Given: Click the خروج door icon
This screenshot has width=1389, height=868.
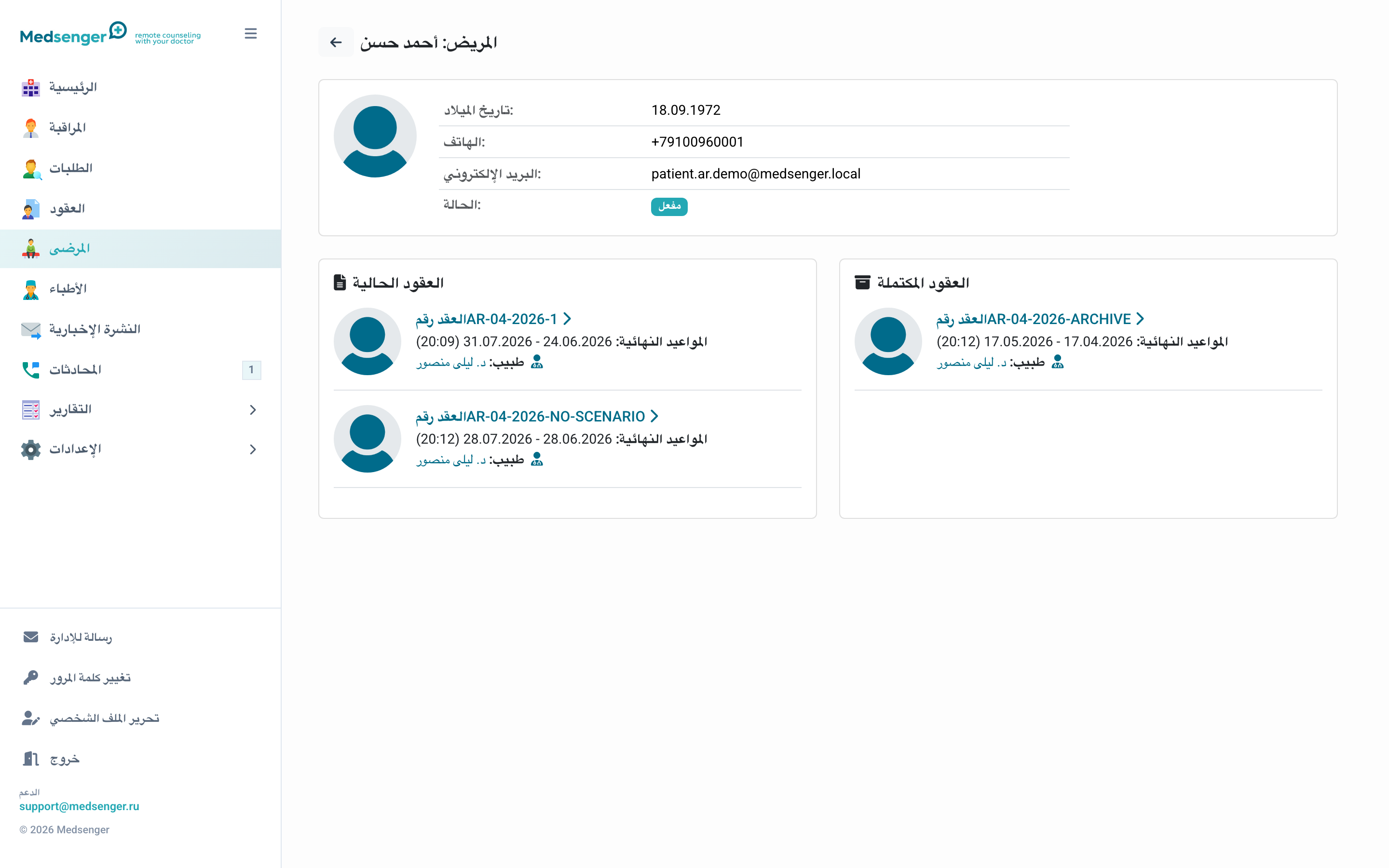Looking at the screenshot, I should coord(30,759).
